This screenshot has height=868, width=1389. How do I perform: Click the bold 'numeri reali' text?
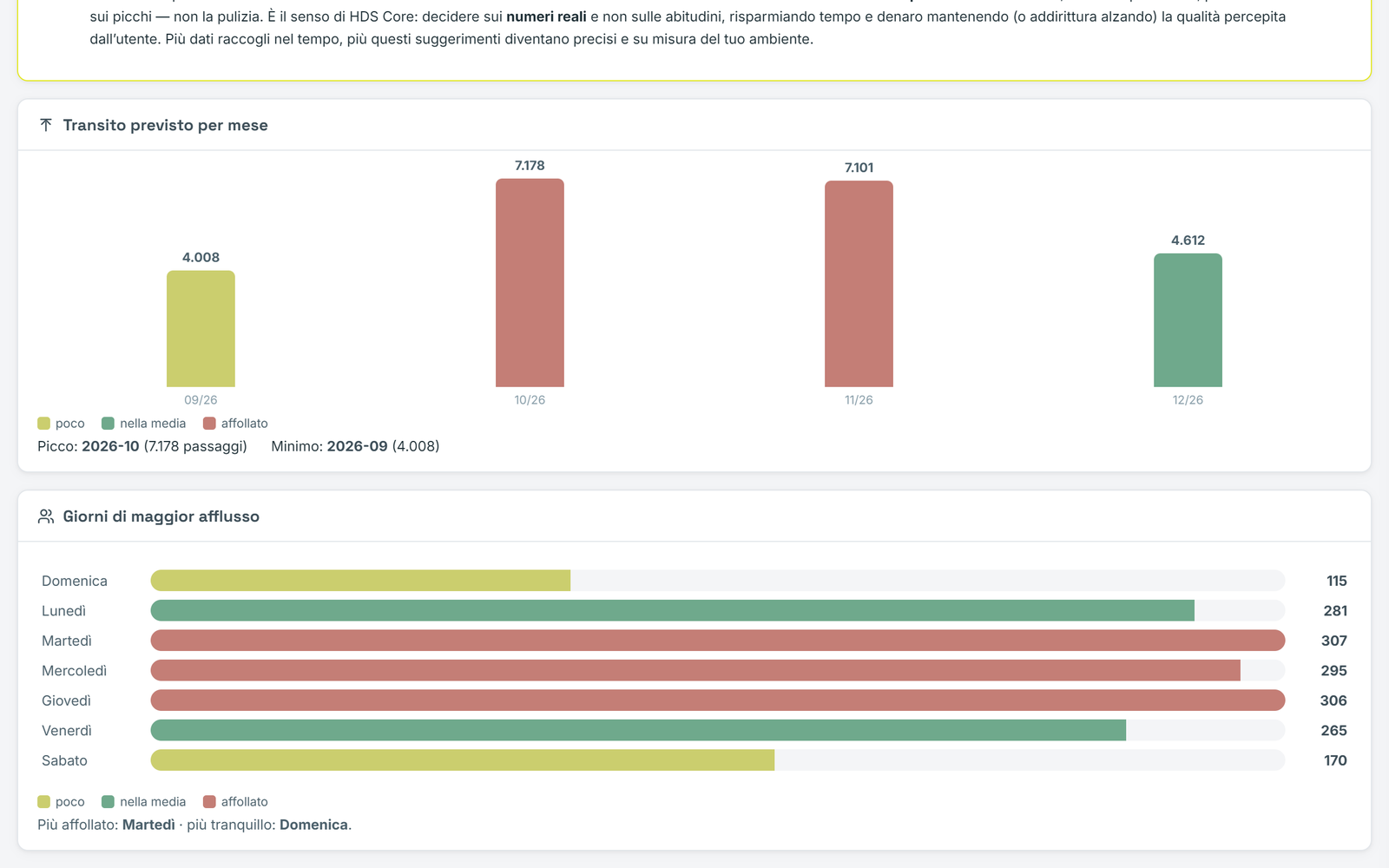click(546, 16)
